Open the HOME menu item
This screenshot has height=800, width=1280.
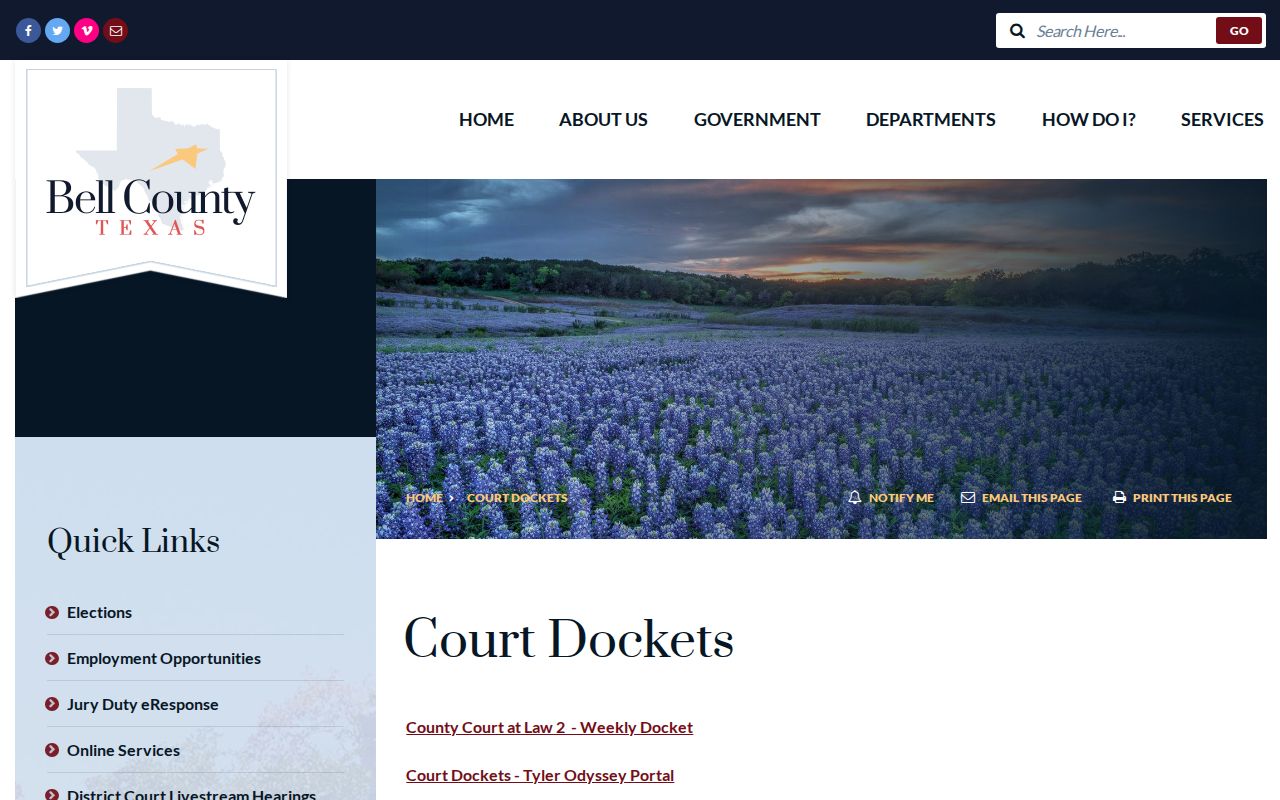(x=486, y=119)
